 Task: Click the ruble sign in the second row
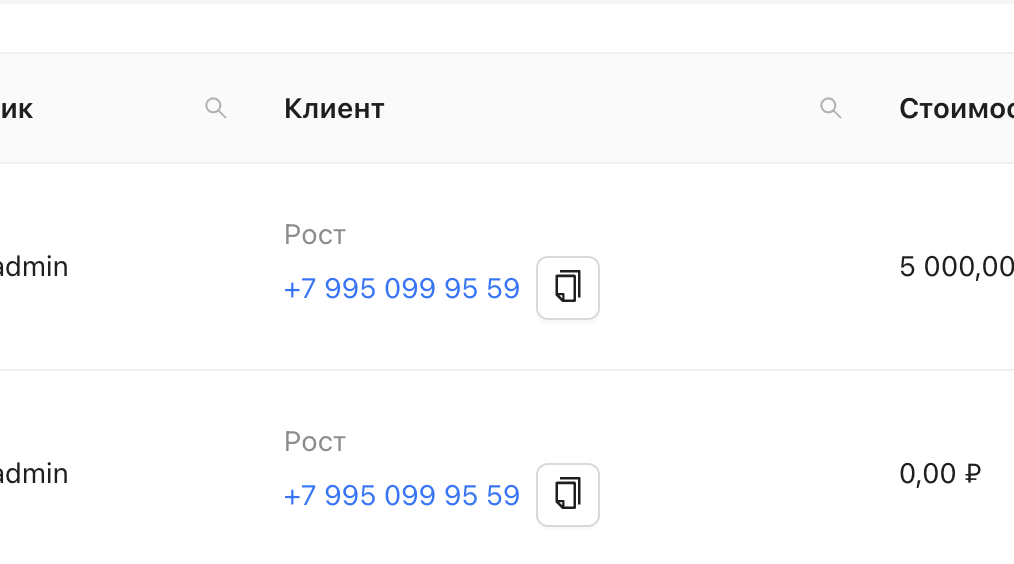tap(973, 474)
